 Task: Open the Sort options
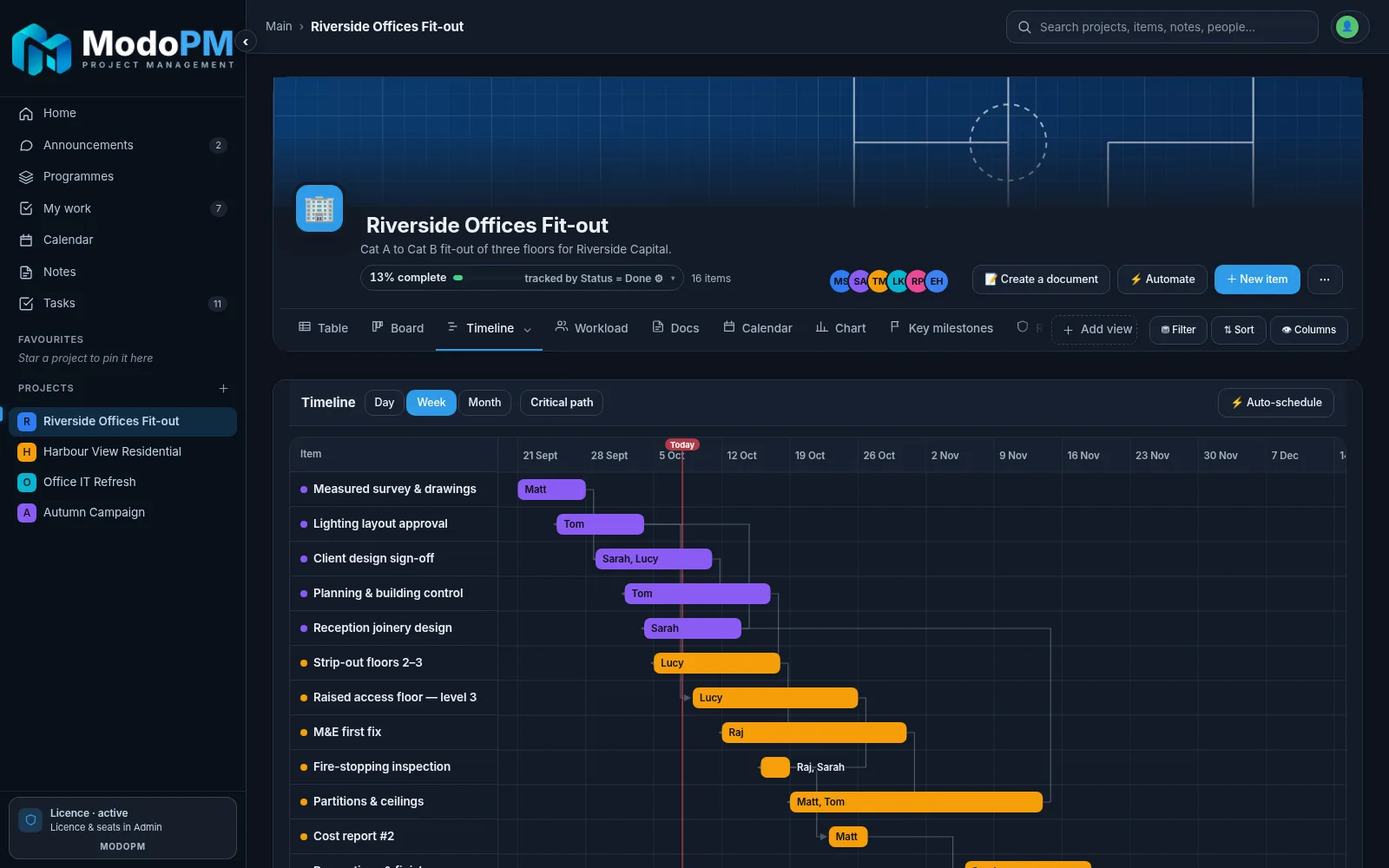[1239, 330]
